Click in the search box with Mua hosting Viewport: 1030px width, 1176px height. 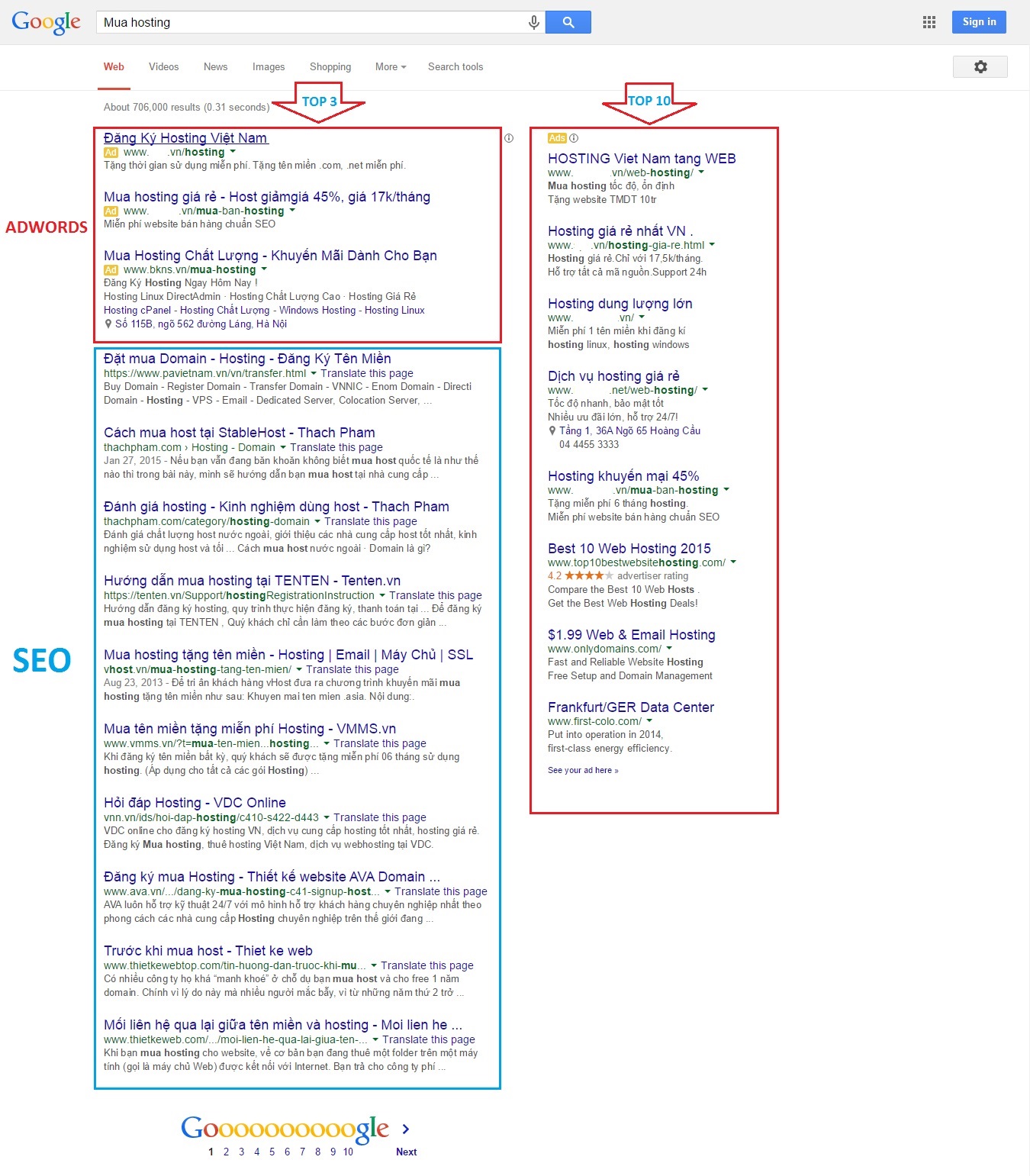[x=313, y=22]
